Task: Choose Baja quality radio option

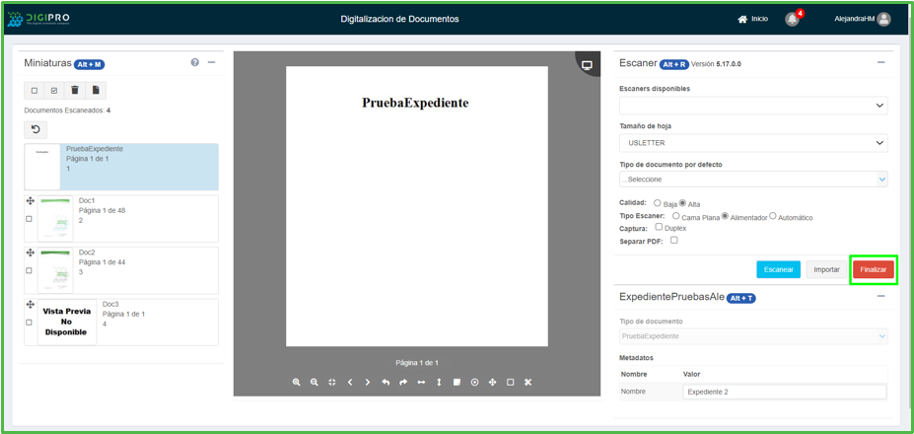Action: pyautogui.click(x=657, y=203)
